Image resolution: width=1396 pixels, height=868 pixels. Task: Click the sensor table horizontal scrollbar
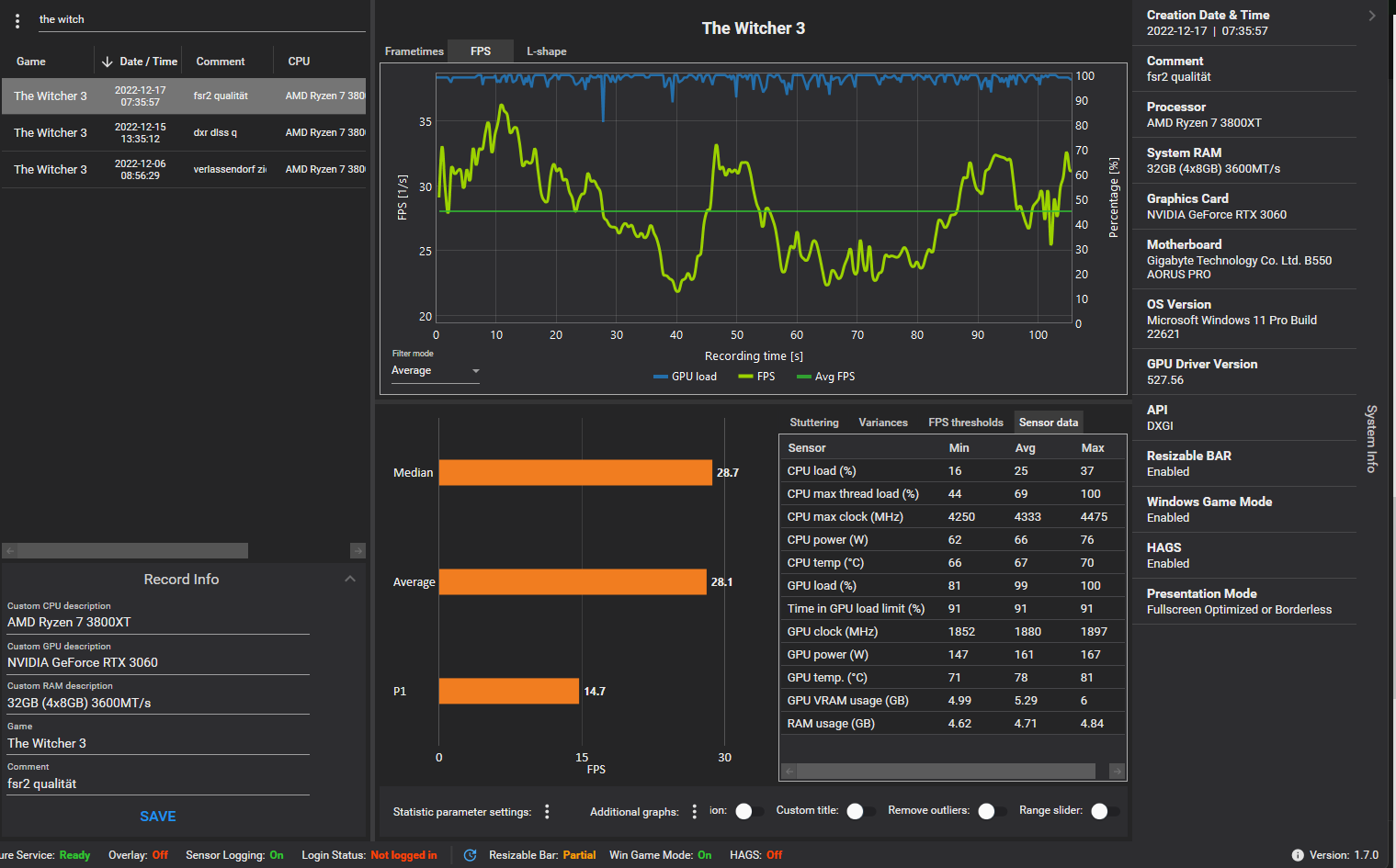point(946,772)
